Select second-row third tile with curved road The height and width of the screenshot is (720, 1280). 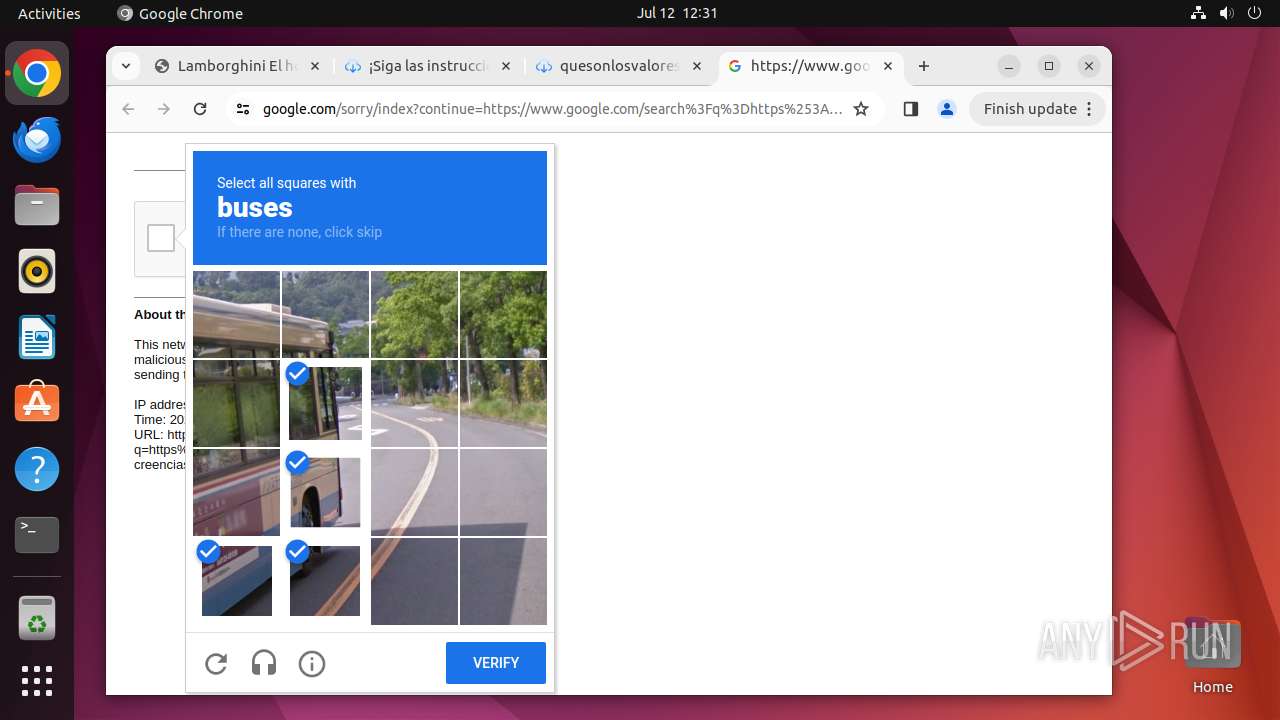tap(414, 403)
